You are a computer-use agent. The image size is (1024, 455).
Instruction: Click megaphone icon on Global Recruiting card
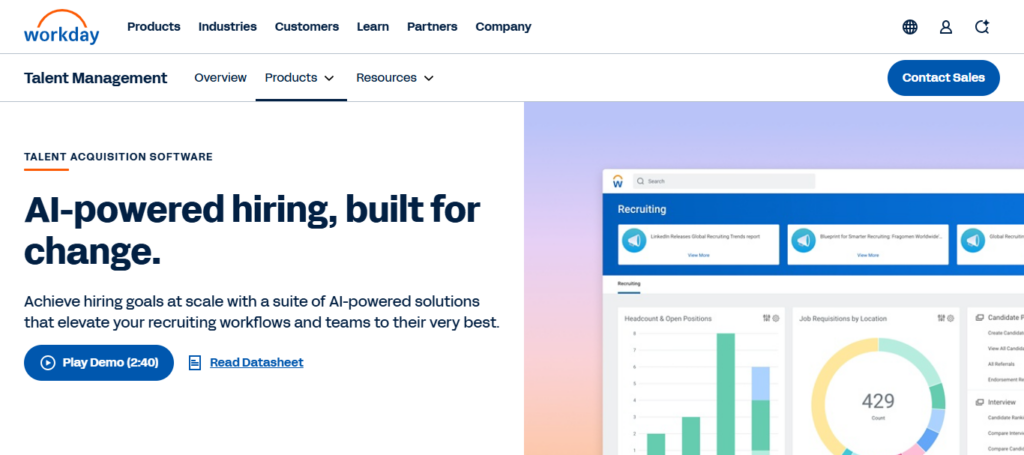973,241
